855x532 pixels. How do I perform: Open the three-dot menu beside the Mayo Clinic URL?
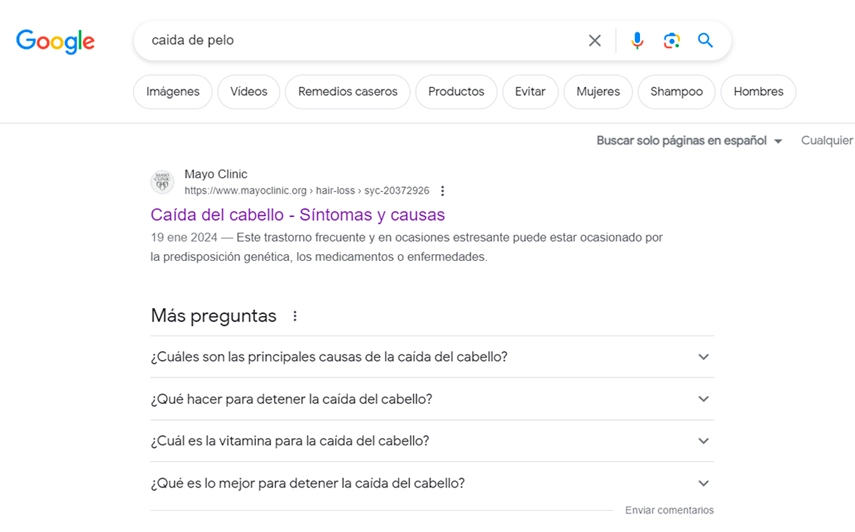442,191
